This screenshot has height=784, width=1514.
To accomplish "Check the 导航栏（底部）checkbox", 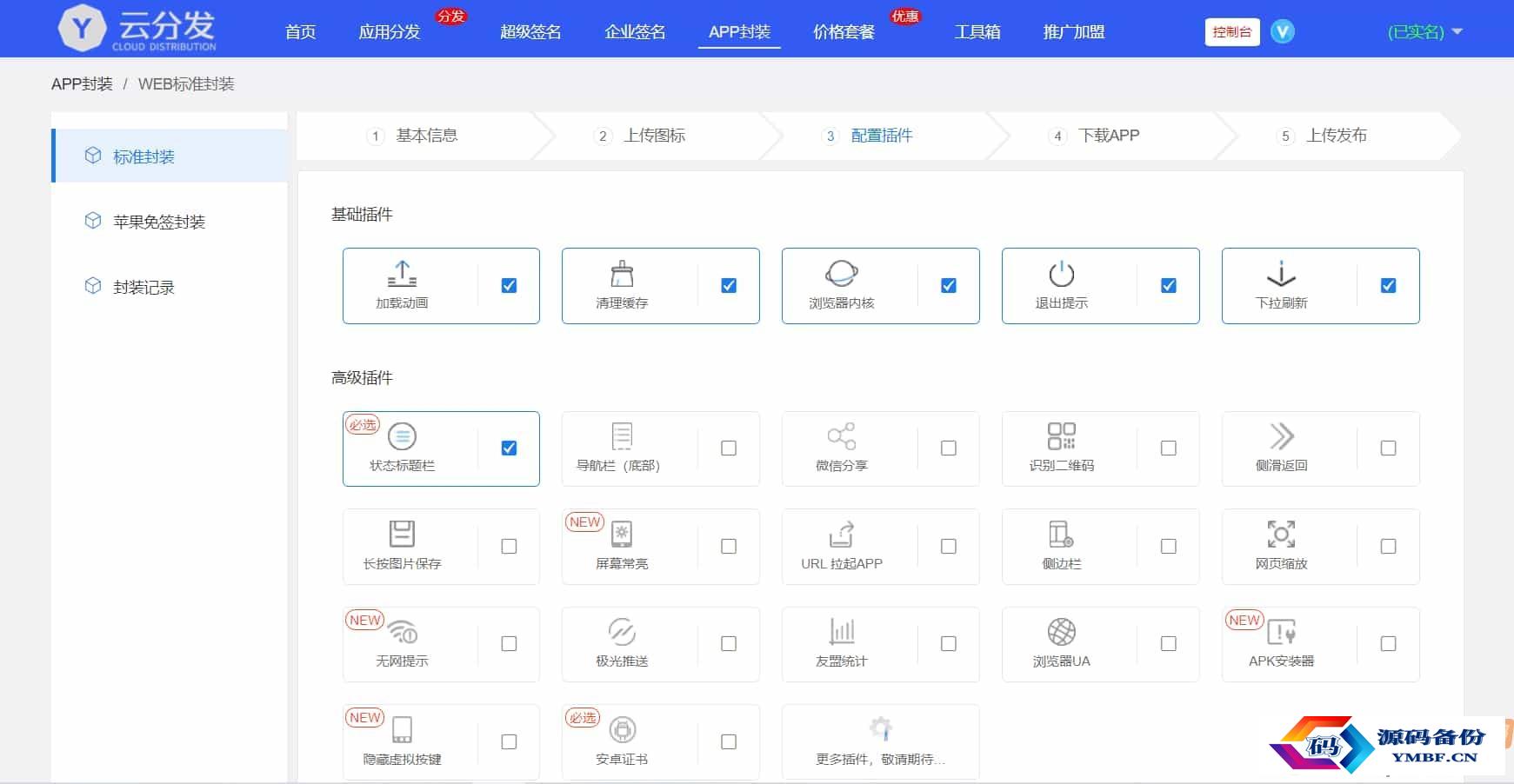I will point(729,448).
